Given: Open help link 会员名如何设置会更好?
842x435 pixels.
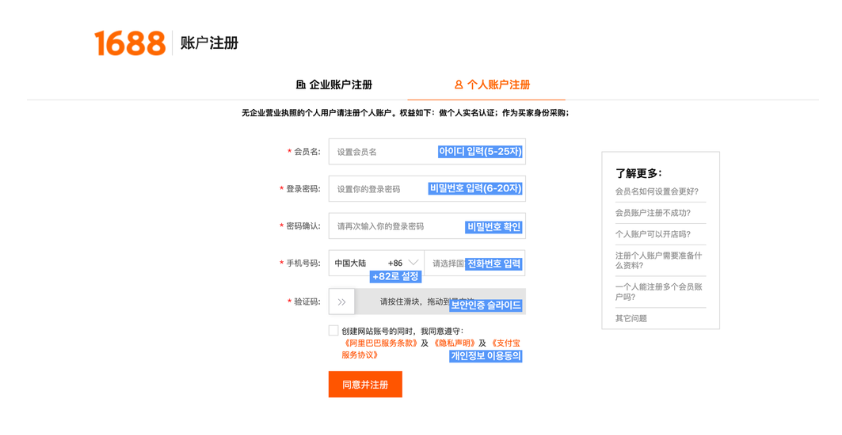Looking at the screenshot, I should (x=657, y=192).
